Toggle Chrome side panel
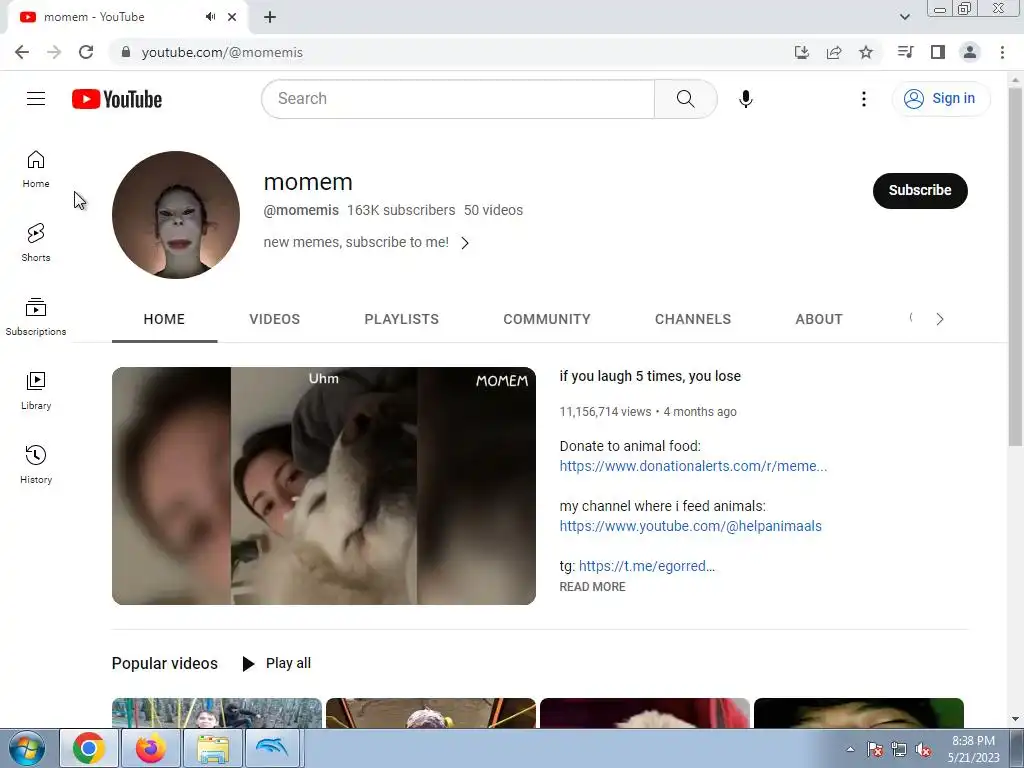1024x768 pixels. point(938,52)
